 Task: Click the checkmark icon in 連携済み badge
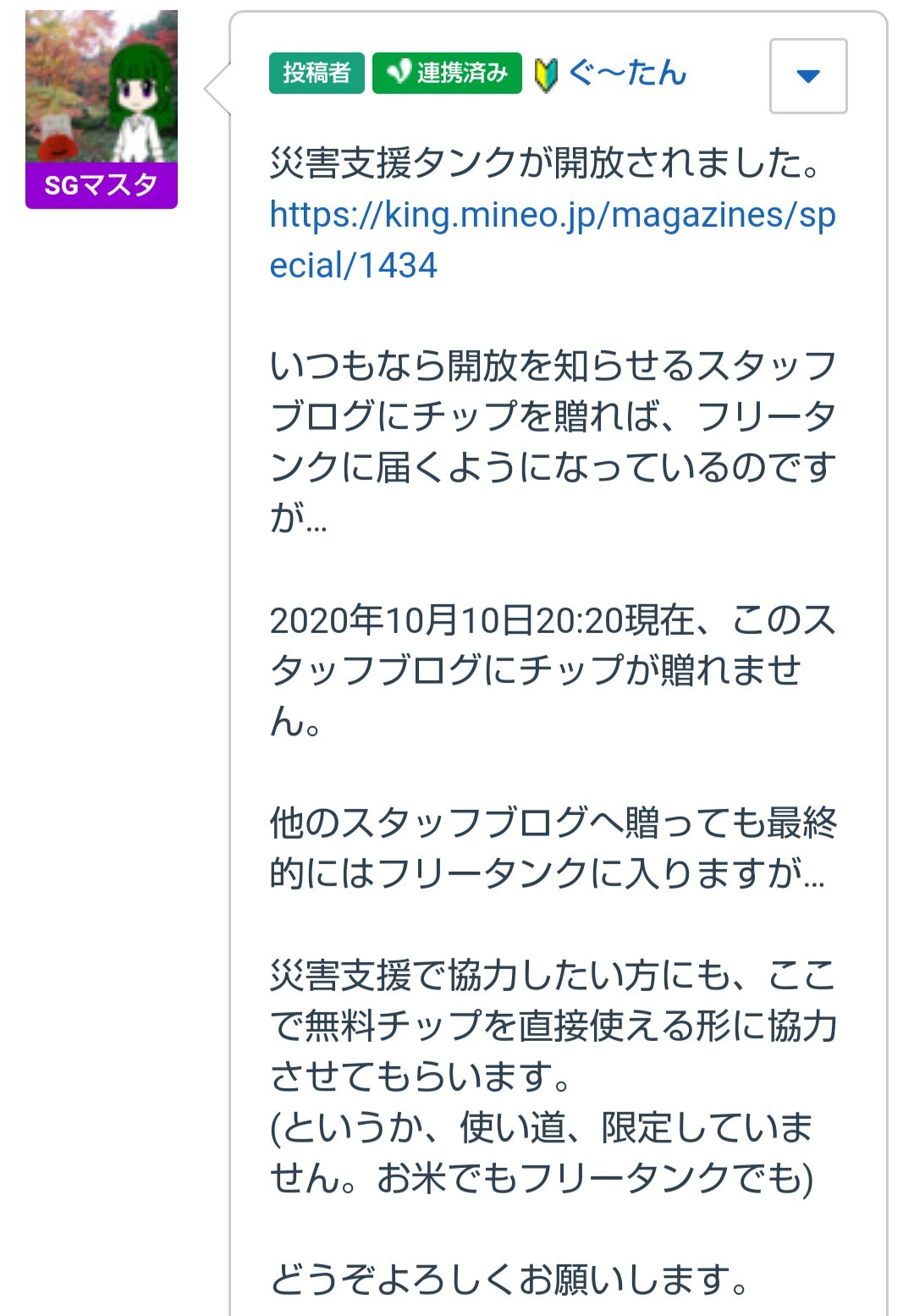click(x=397, y=73)
